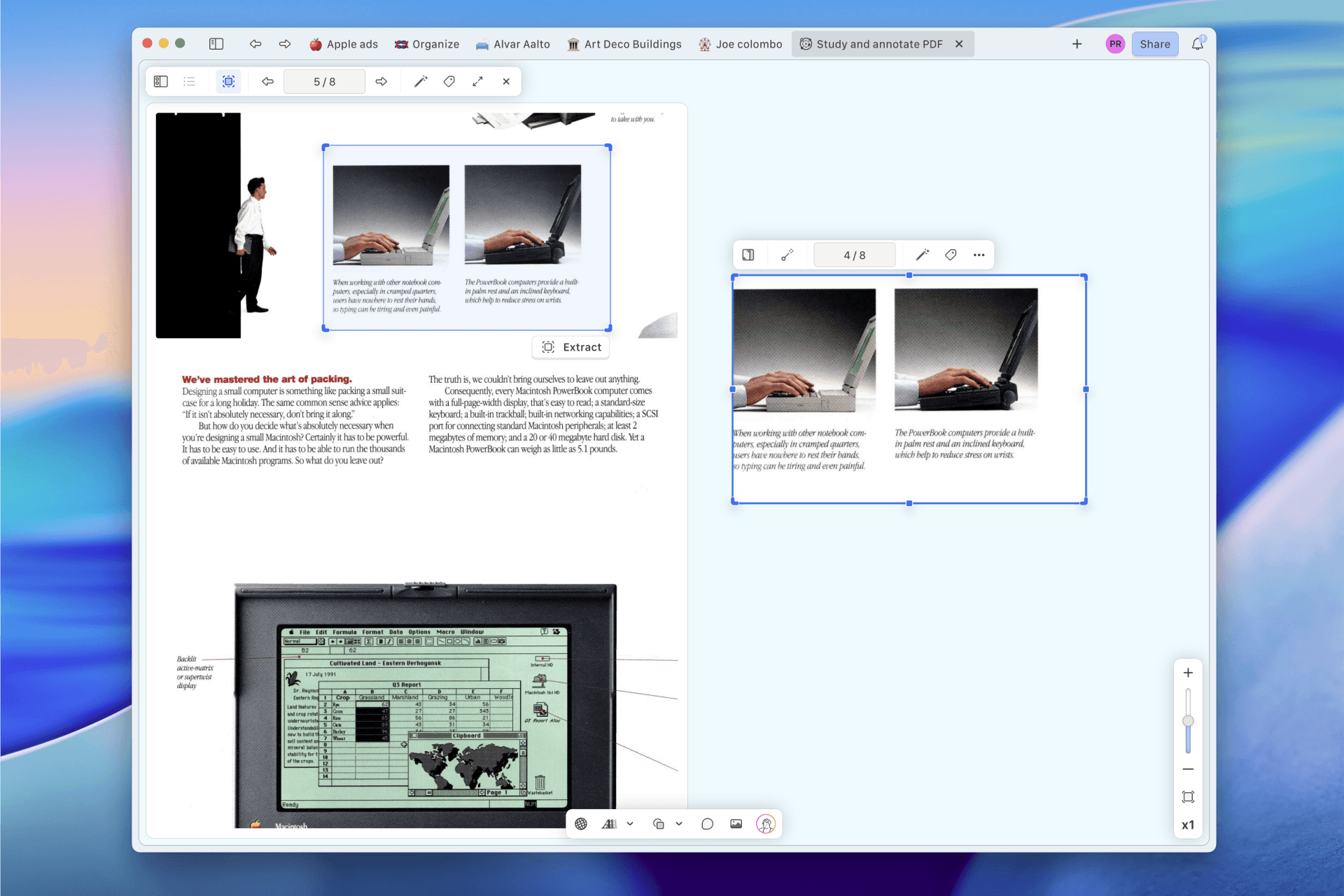Click the businessman illustration in PDF
The height and width of the screenshot is (896, 1344).
[x=254, y=244]
